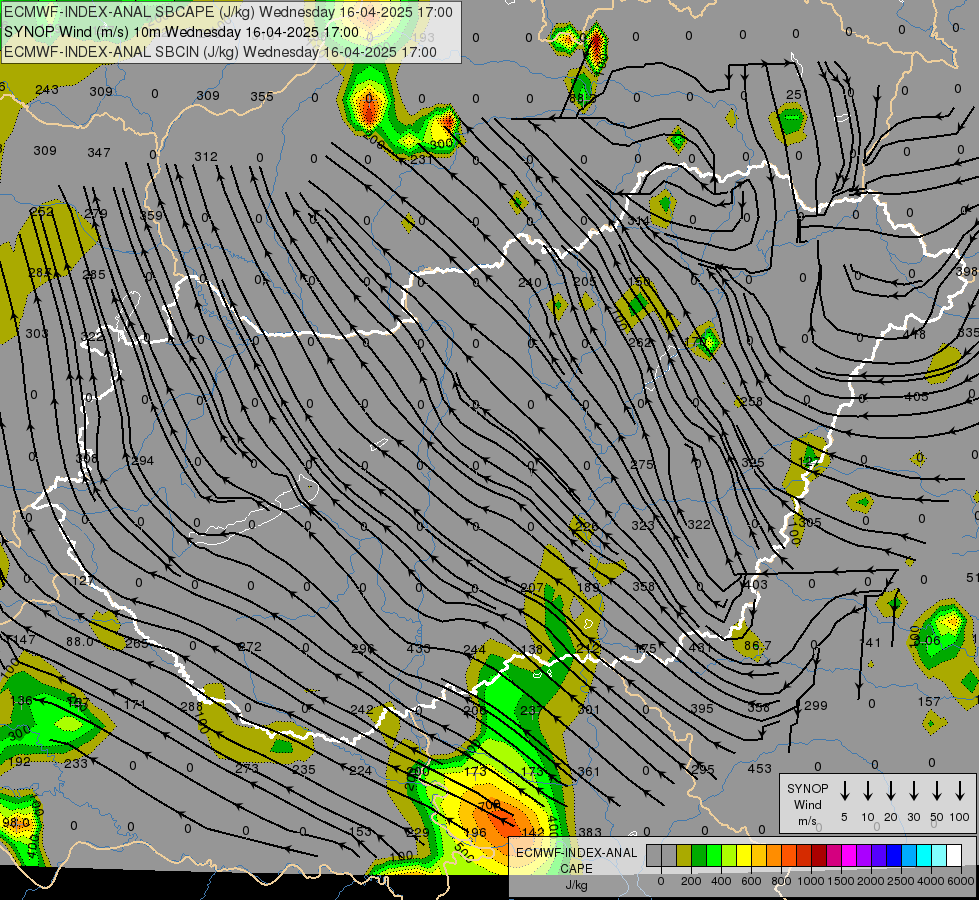979x900 pixels.
Task: Click the 20 m/s wind legend arrow
Action: coord(890,791)
